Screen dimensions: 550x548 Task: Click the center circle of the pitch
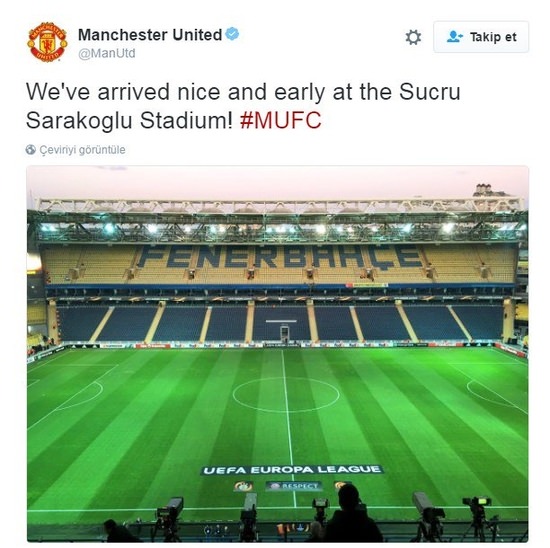coord(286,395)
